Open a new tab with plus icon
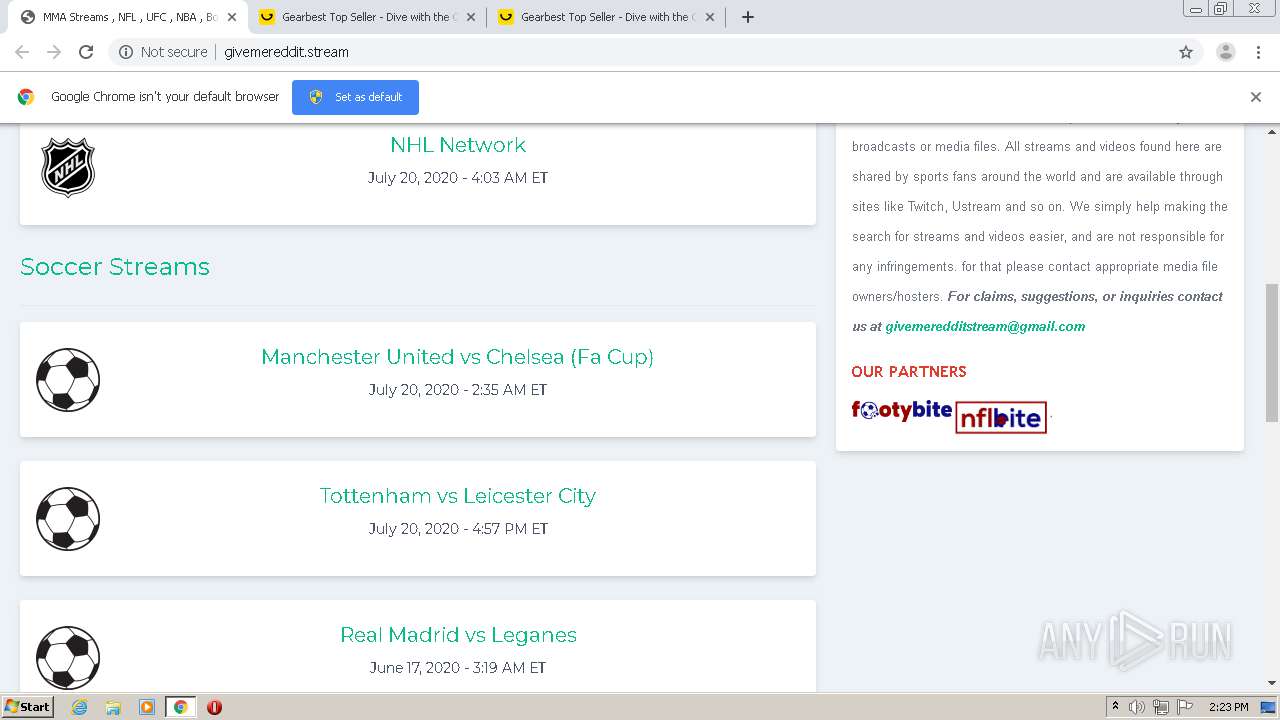 (747, 17)
